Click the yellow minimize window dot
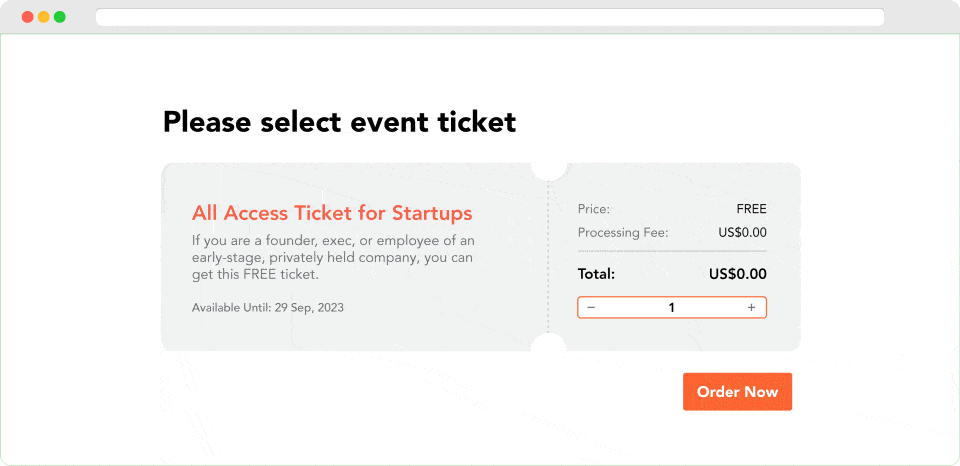960x466 pixels. click(43, 17)
